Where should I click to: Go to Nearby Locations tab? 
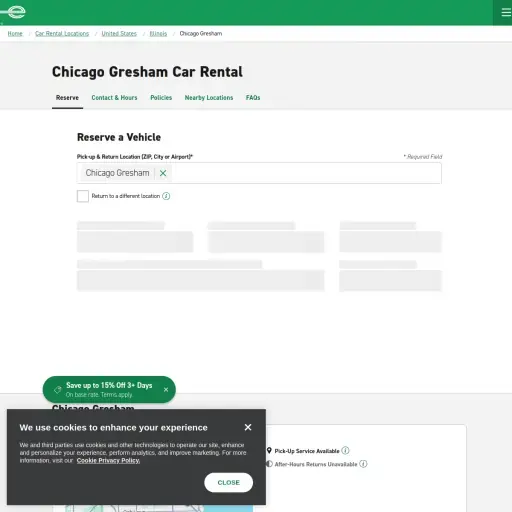pos(209,98)
